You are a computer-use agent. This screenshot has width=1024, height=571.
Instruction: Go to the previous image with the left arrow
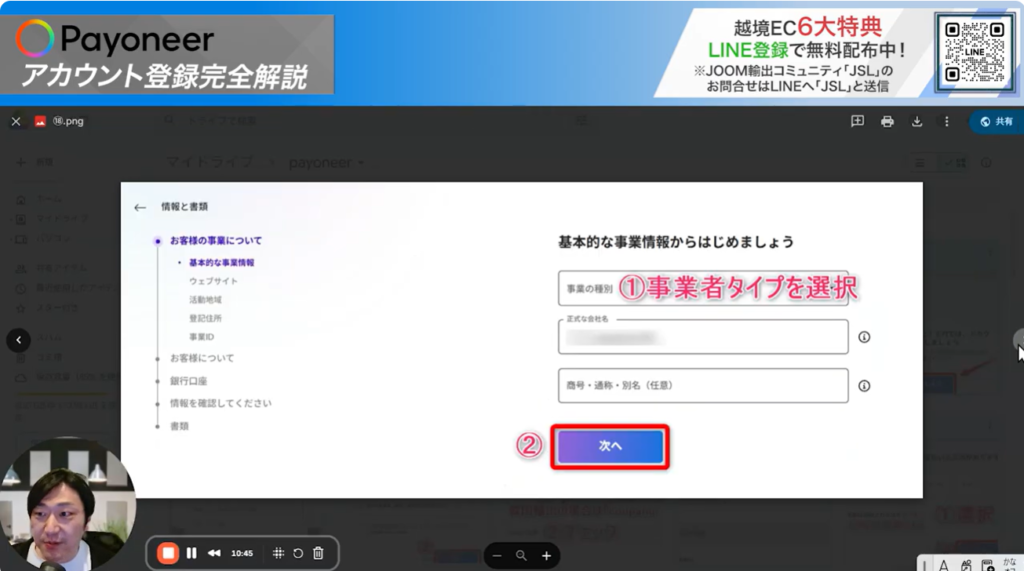[x=18, y=340]
